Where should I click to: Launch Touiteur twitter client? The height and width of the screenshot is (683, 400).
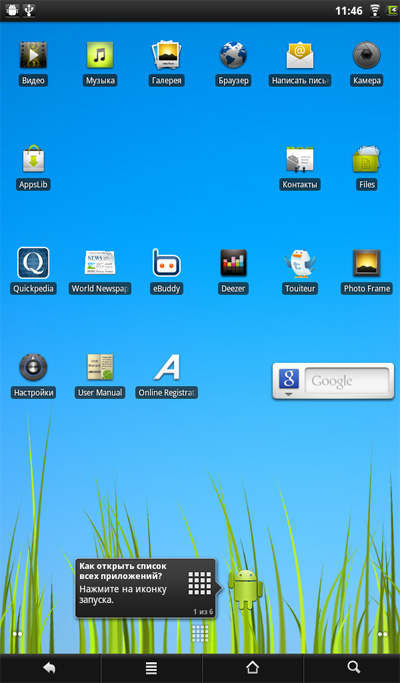(x=300, y=271)
